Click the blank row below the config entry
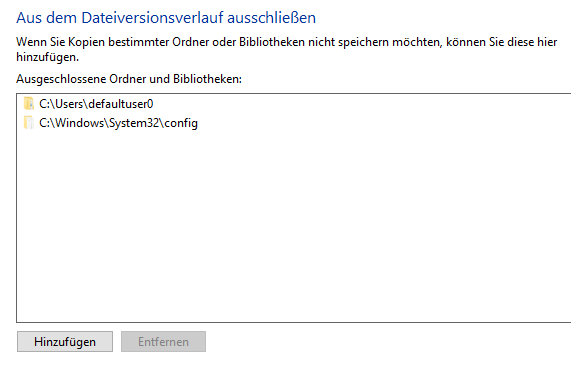This screenshot has width=571, height=372. coord(294,142)
